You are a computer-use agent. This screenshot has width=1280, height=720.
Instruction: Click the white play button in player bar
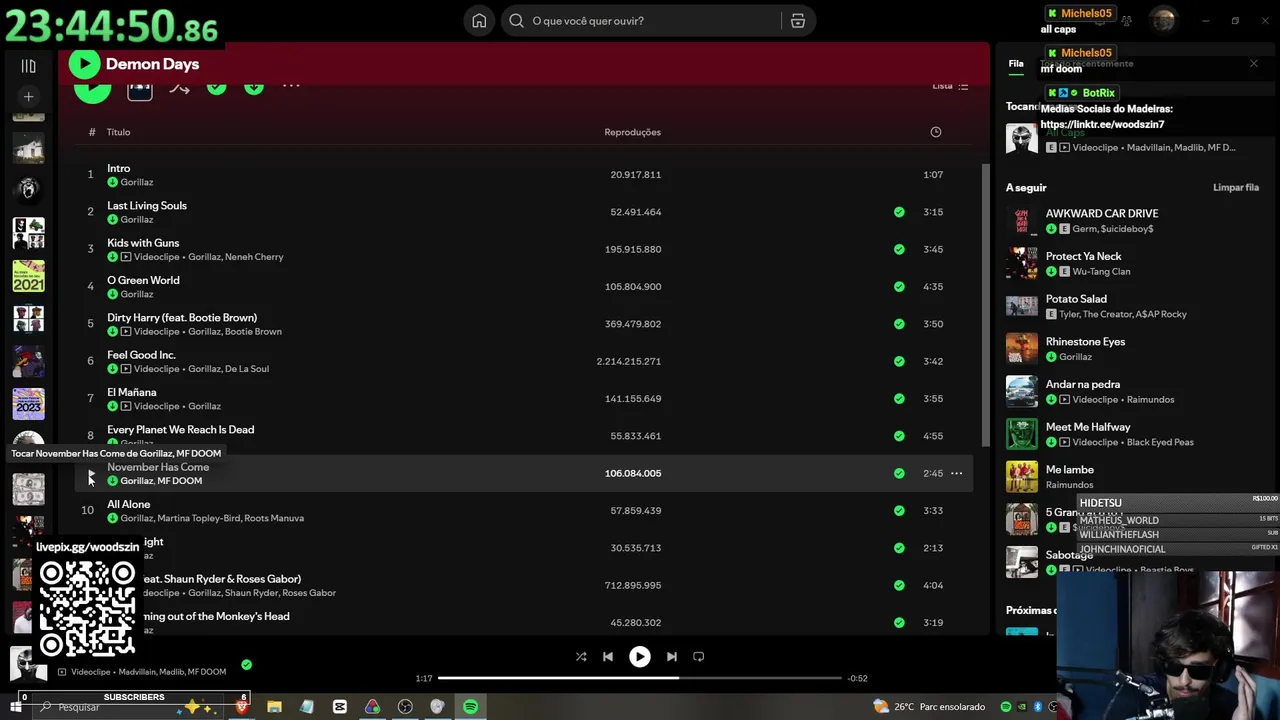click(x=640, y=657)
